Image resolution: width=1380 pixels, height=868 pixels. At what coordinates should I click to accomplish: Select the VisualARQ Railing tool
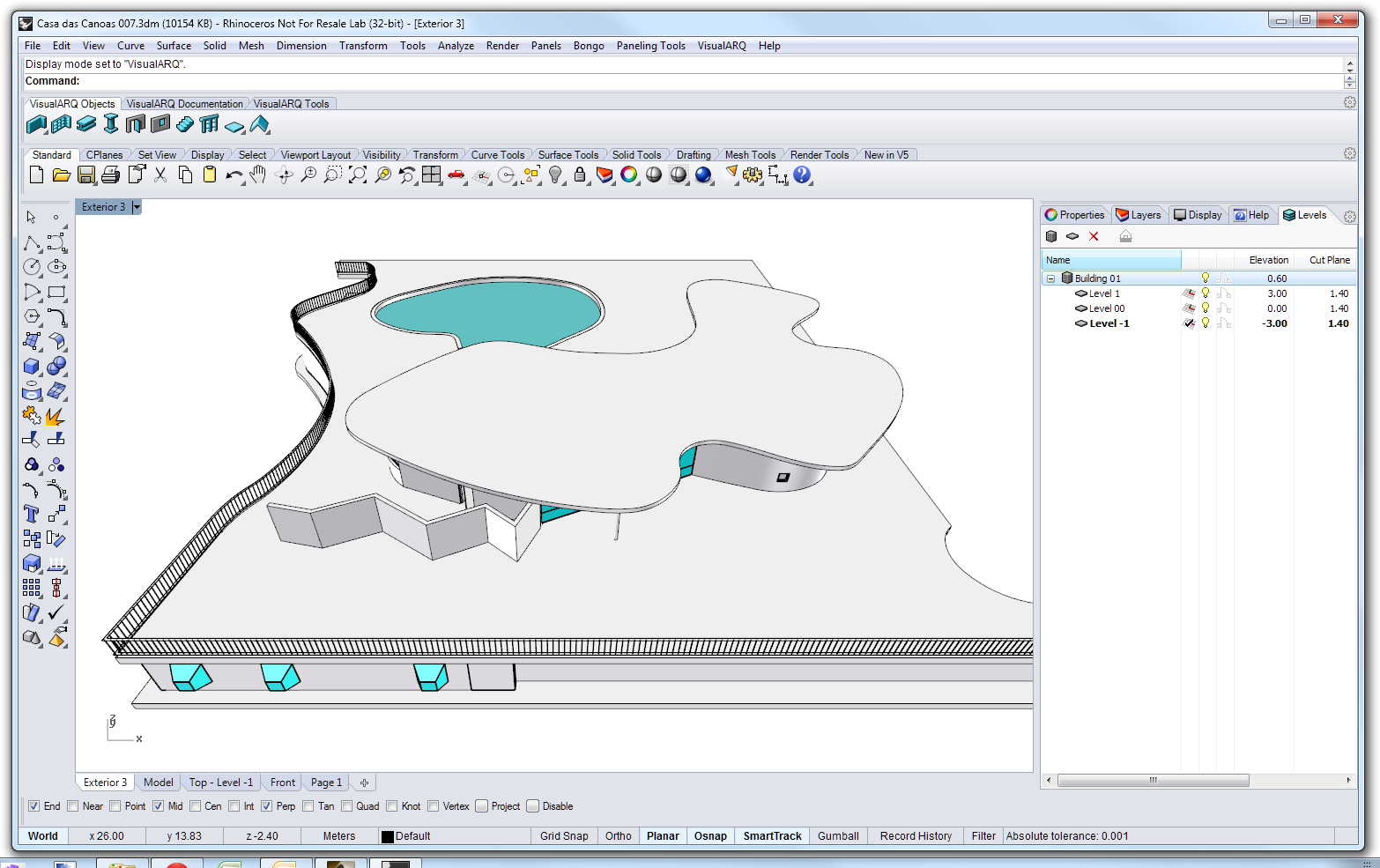pos(209,124)
